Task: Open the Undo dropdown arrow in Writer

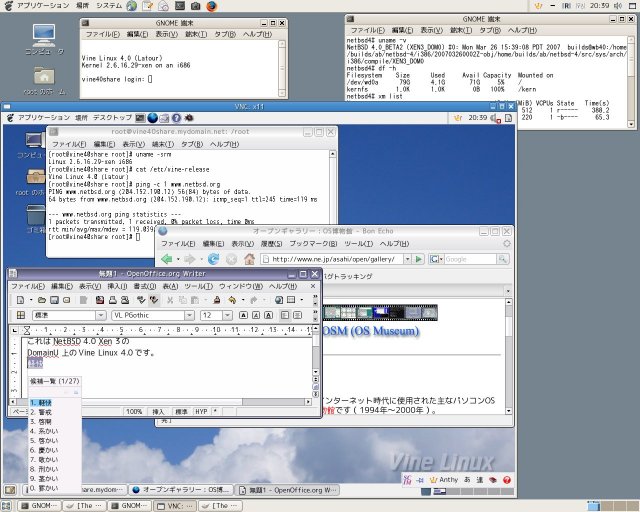Action: [243, 300]
